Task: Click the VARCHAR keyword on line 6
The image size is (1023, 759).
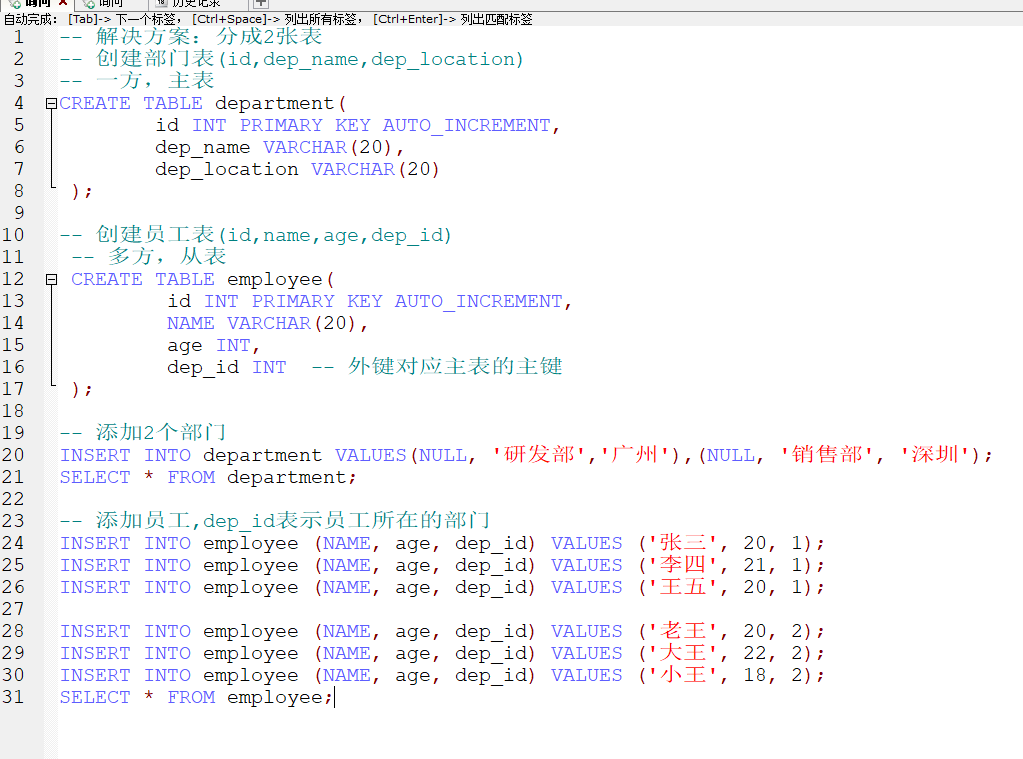Action: coord(305,147)
